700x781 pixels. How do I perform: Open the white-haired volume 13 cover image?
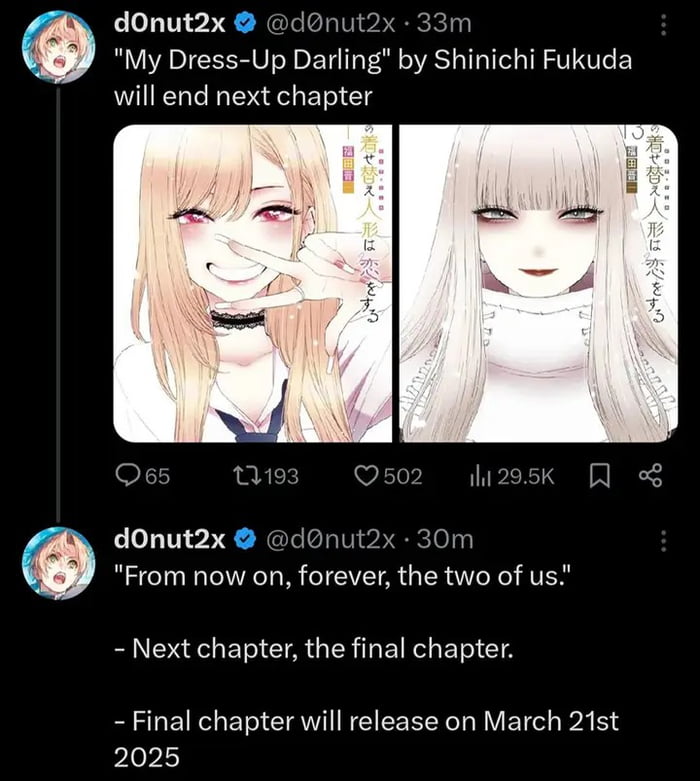pyautogui.click(x=539, y=283)
